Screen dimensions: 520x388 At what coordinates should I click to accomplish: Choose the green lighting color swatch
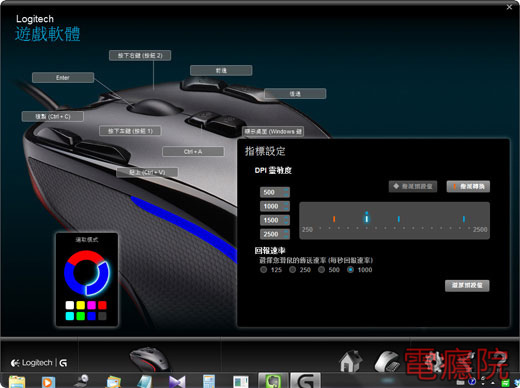[x=81, y=316]
